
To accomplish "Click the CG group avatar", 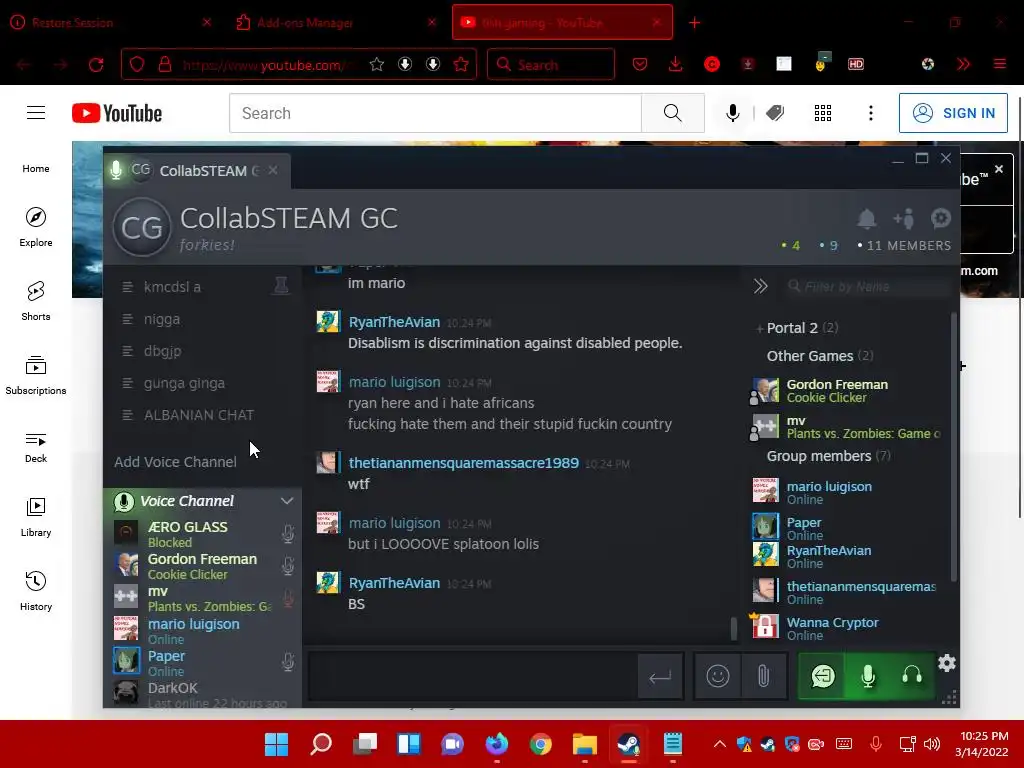I will pyautogui.click(x=142, y=227).
